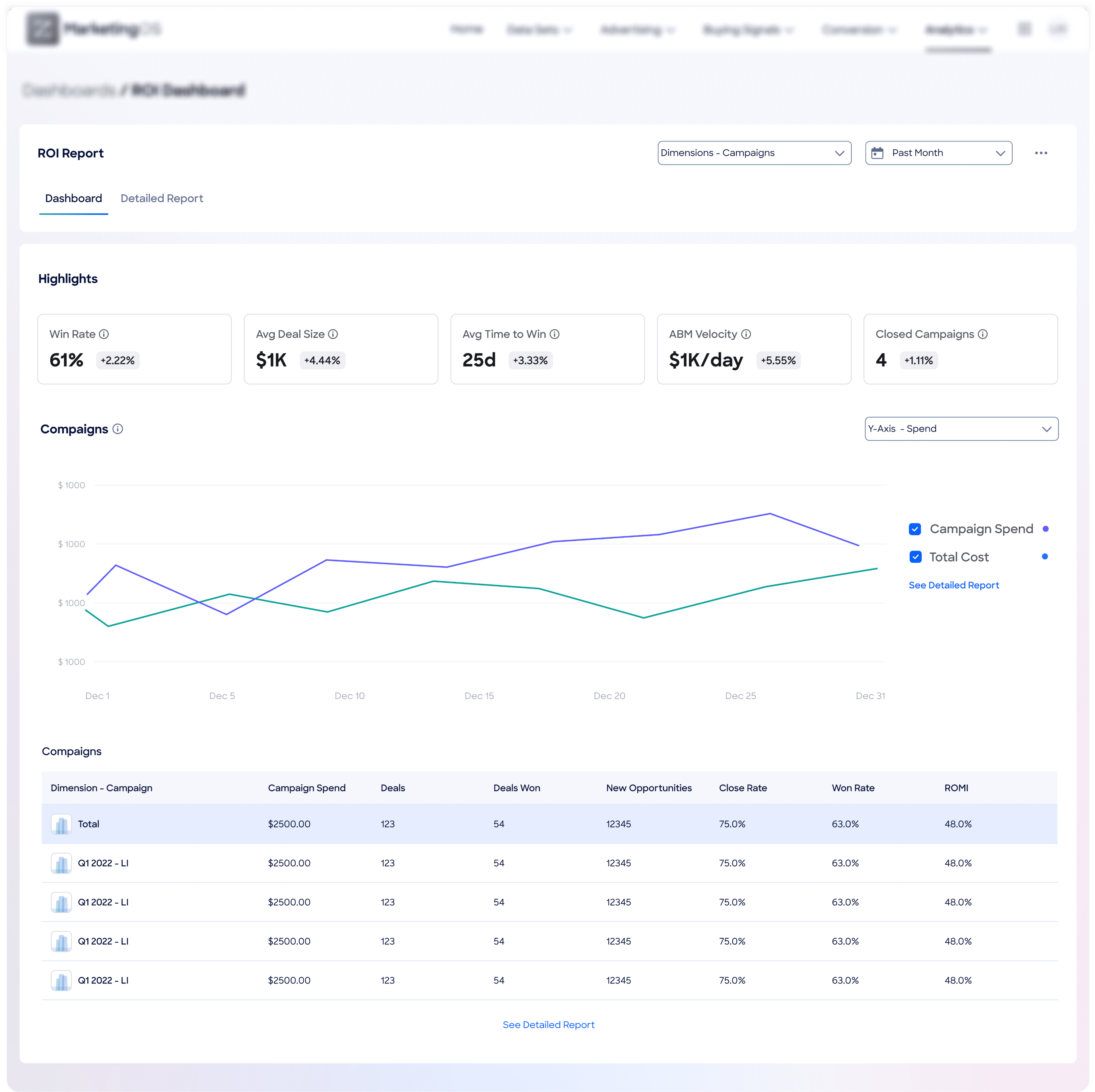Image resolution: width=1095 pixels, height=1092 pixels.
Task: Click the Campaign Spend purple legend dot
Action: [1046, 529]
